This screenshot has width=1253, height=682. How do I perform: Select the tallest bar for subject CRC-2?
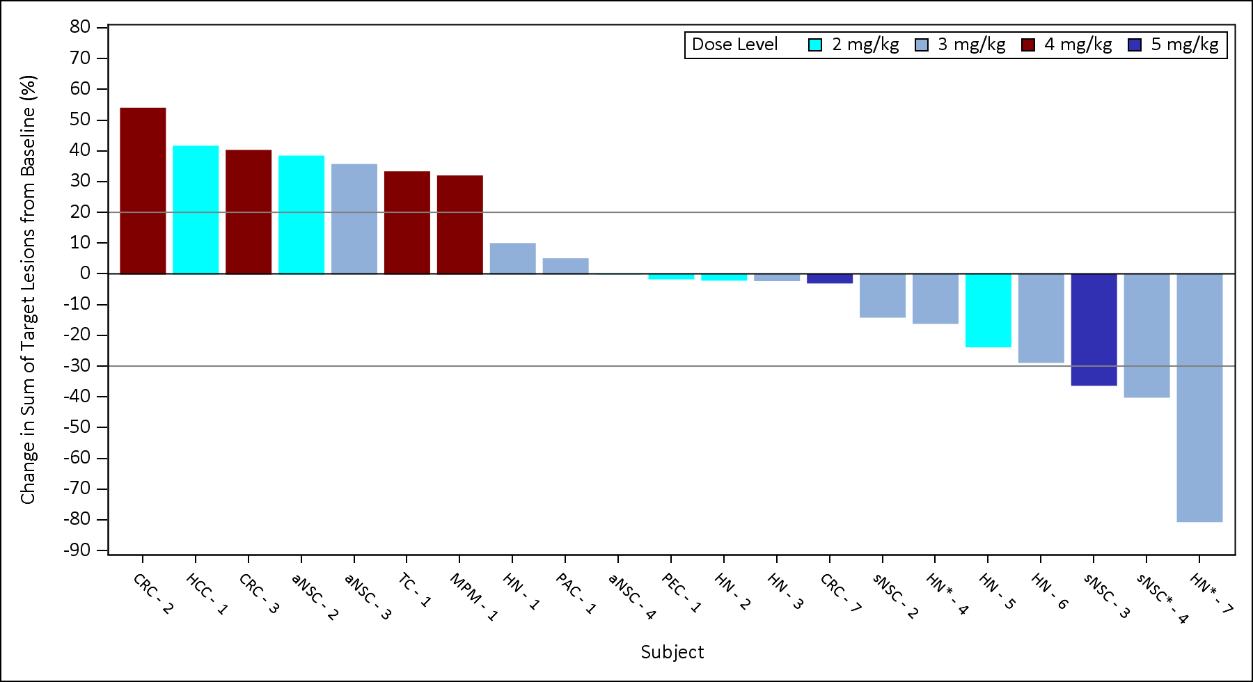[x=144, y=190]
